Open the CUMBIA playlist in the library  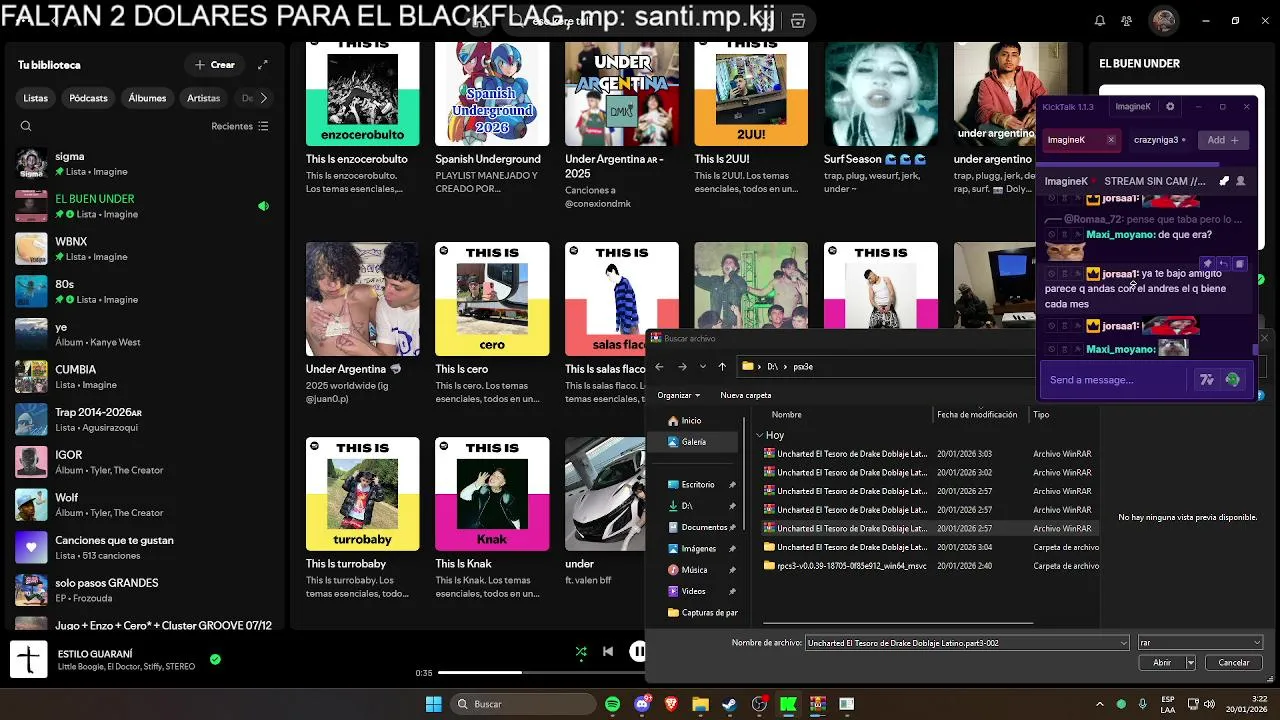tap(142, 377)
